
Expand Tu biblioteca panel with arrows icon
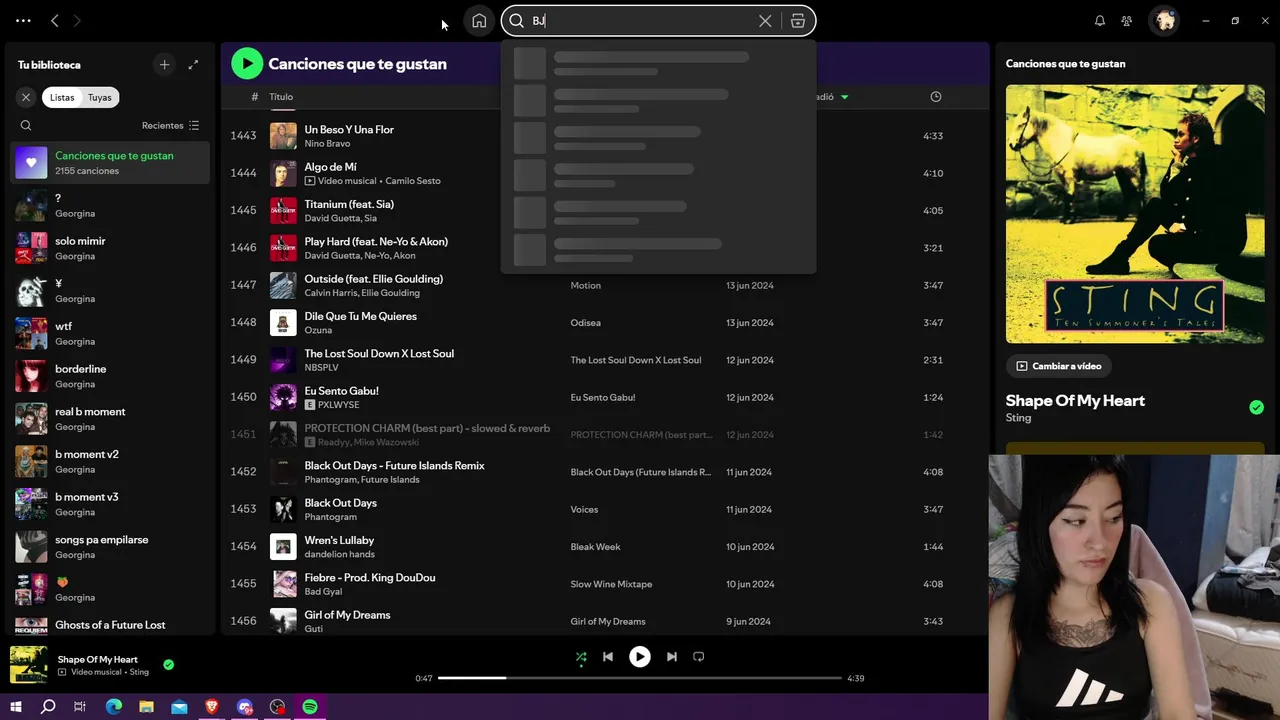[x=193, y=65]
